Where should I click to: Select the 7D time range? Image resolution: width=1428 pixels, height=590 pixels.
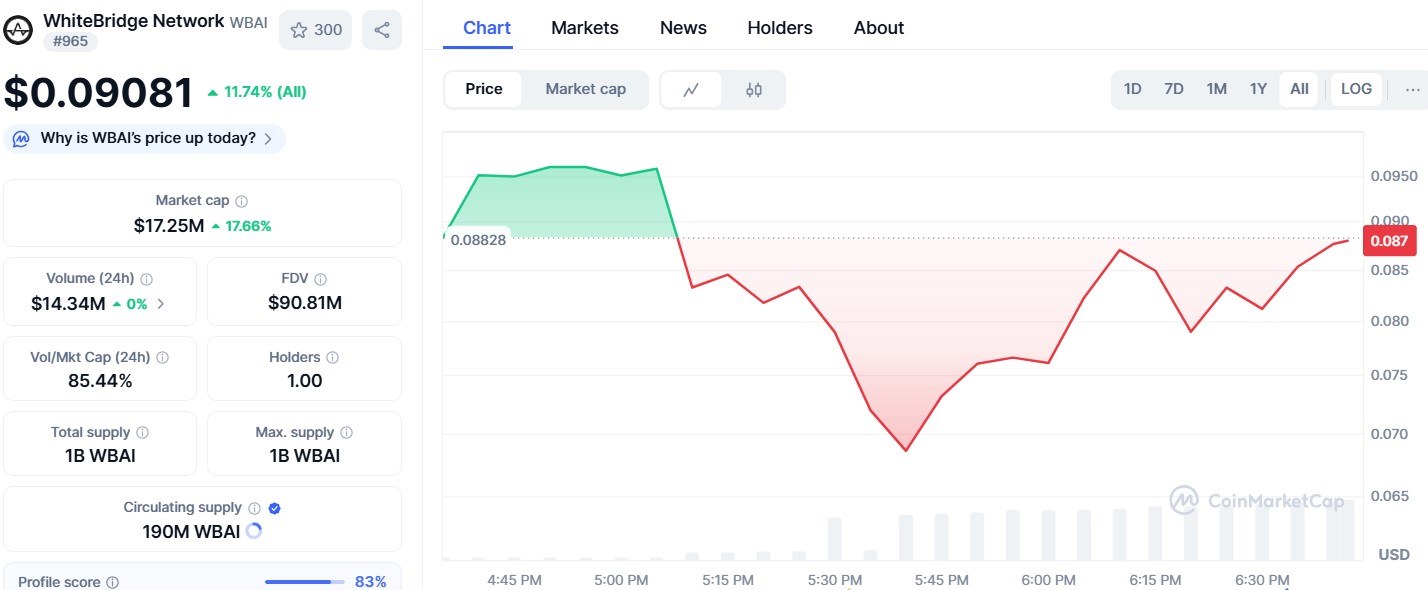pos(1174,89)
